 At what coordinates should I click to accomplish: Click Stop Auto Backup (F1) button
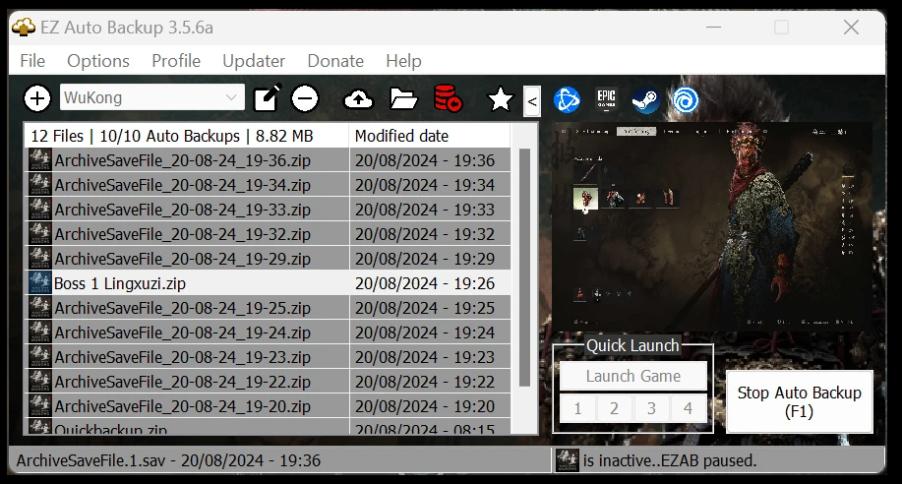click(800, 402)
